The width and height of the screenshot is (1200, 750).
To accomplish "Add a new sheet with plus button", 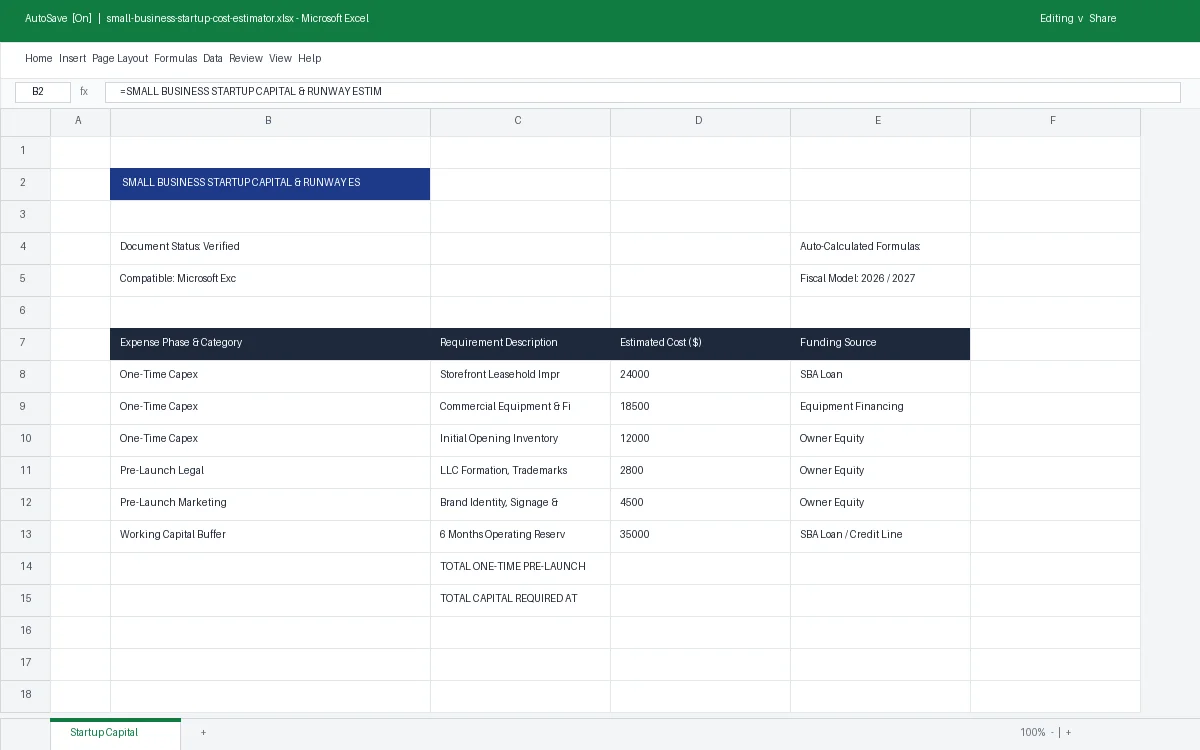I will 203,733.
